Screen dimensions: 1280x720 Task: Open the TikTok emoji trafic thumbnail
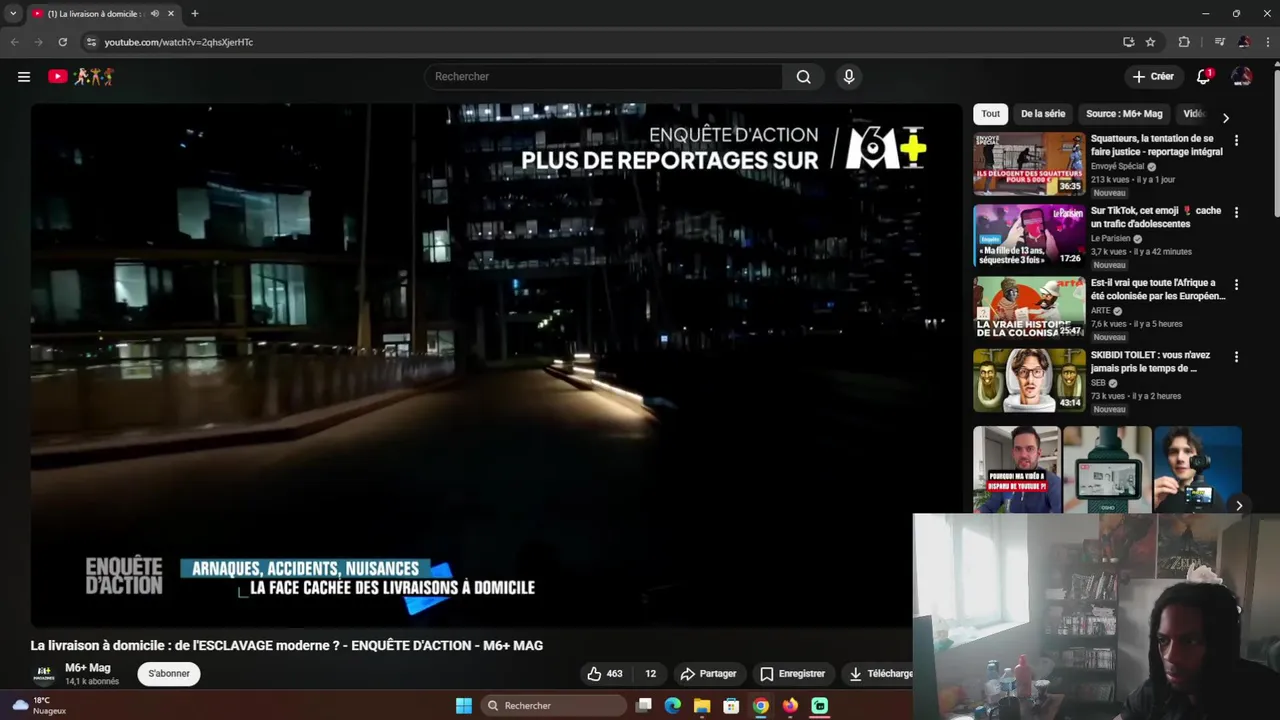click(x=1029, y=236)
